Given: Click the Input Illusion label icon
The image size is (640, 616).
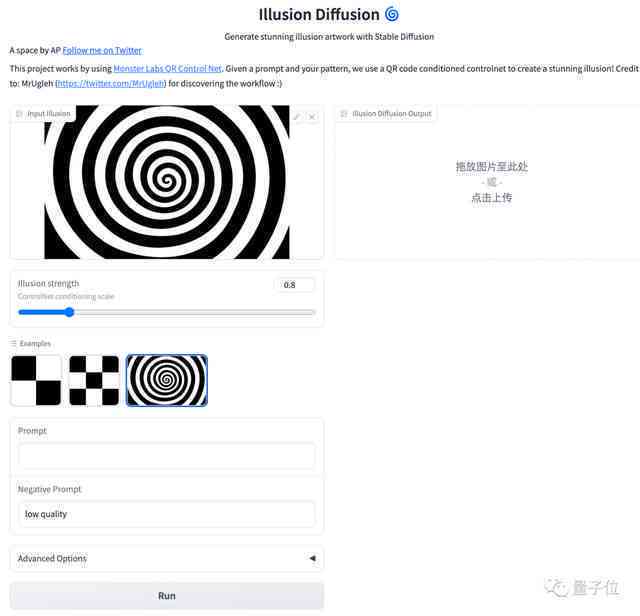Looking at the screenshot, I should pos(19,113).
